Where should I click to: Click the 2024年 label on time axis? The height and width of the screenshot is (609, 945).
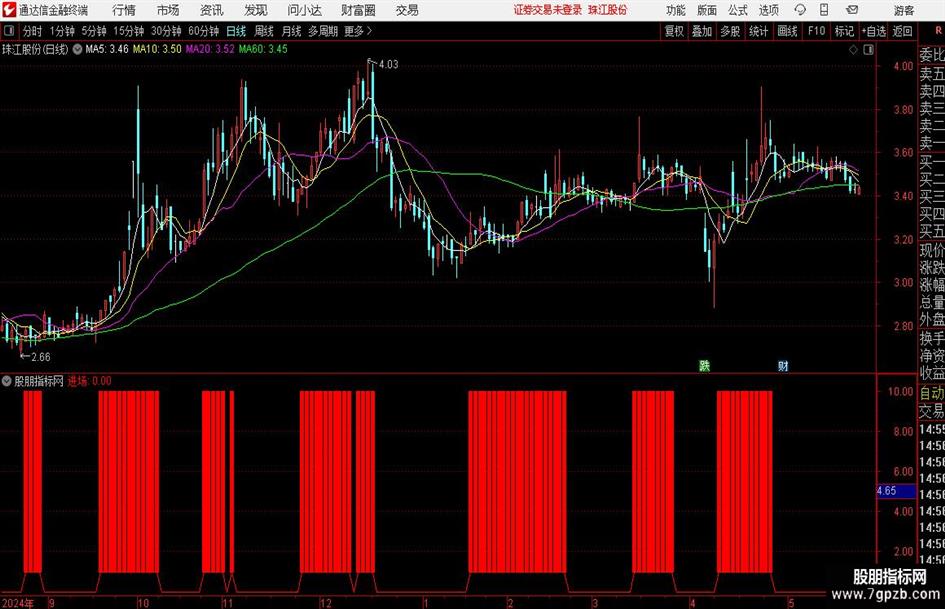click(18, 603)
